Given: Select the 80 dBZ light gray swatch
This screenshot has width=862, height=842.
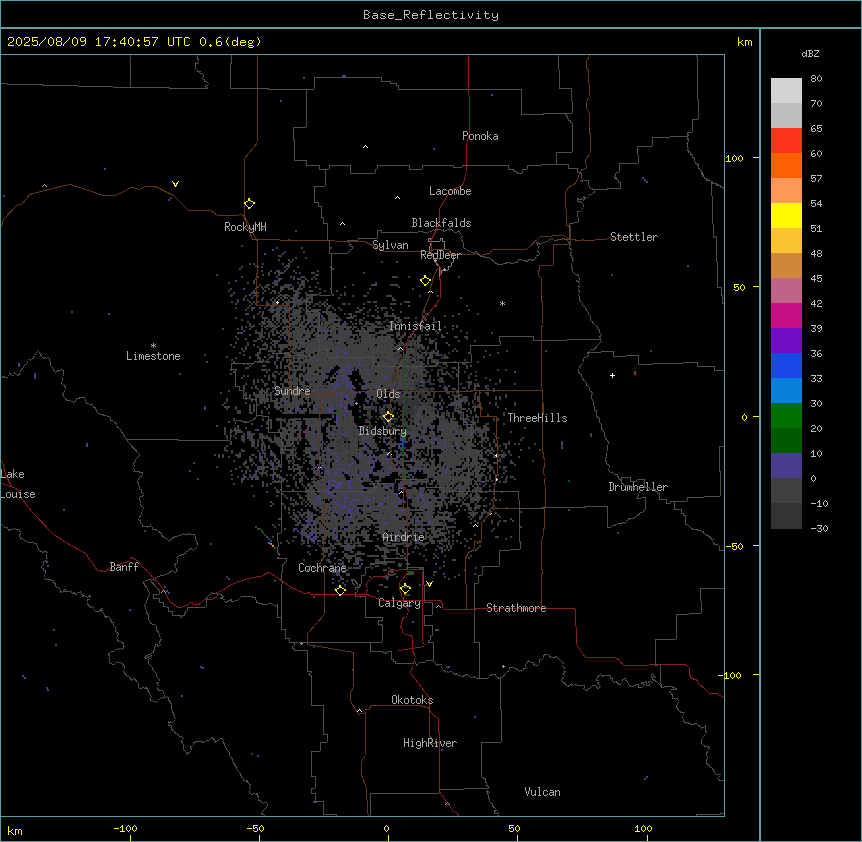Looking at the screenshot, I should pyautogui.click(x=786, y=90).
